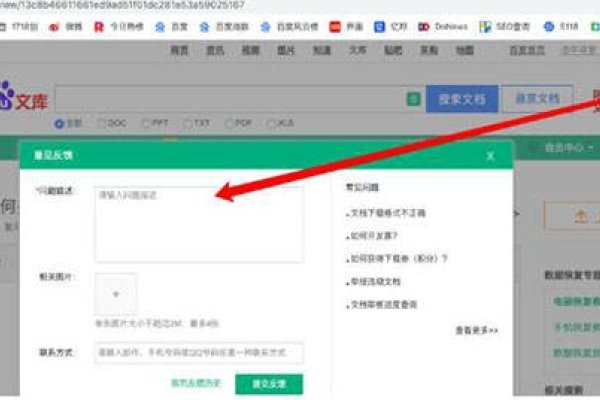Screen dimensions: 600x400
Task: Select the 全部 file type radio button
Action: [x=59, y=124]
